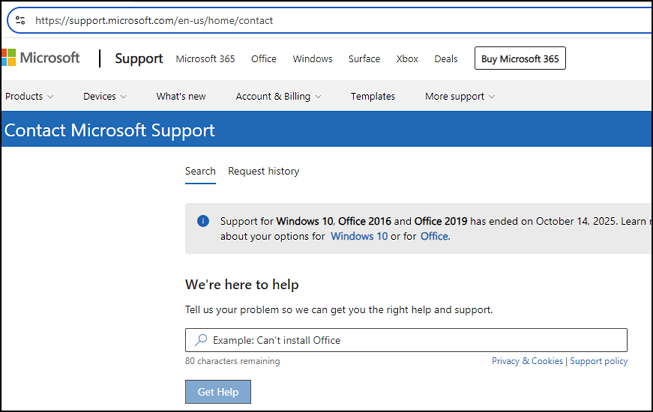Open the Support policy link
Viewport: 653px width, 412px height.
coord(598,361)
